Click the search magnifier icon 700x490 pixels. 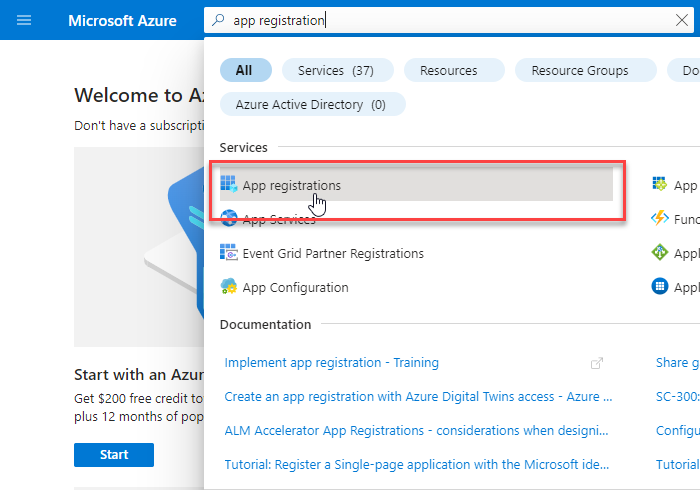click(x=219, y=20)
